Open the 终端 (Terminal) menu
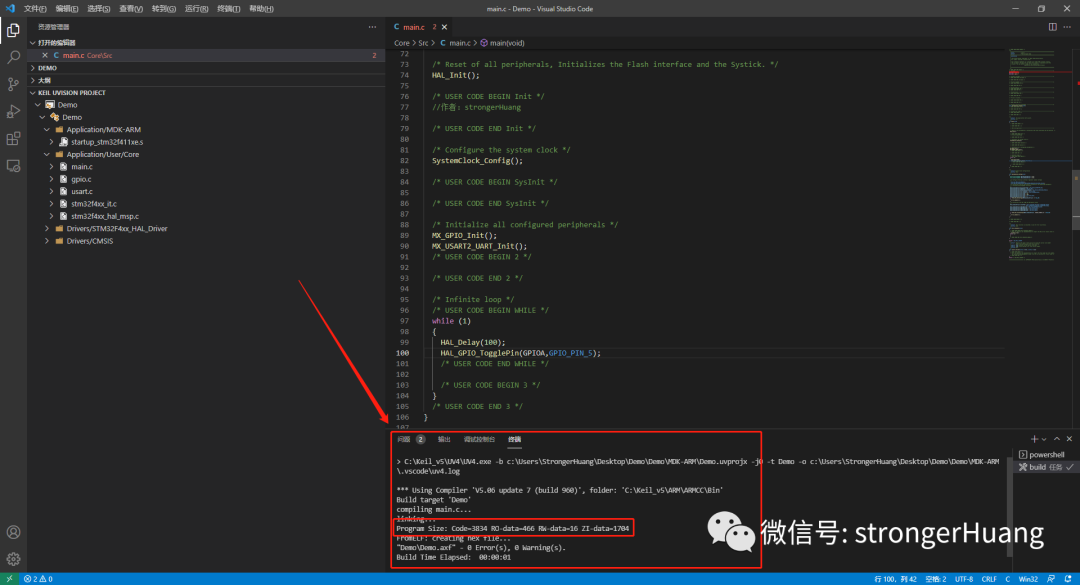 pyautogui.click(x=227, y=8)
